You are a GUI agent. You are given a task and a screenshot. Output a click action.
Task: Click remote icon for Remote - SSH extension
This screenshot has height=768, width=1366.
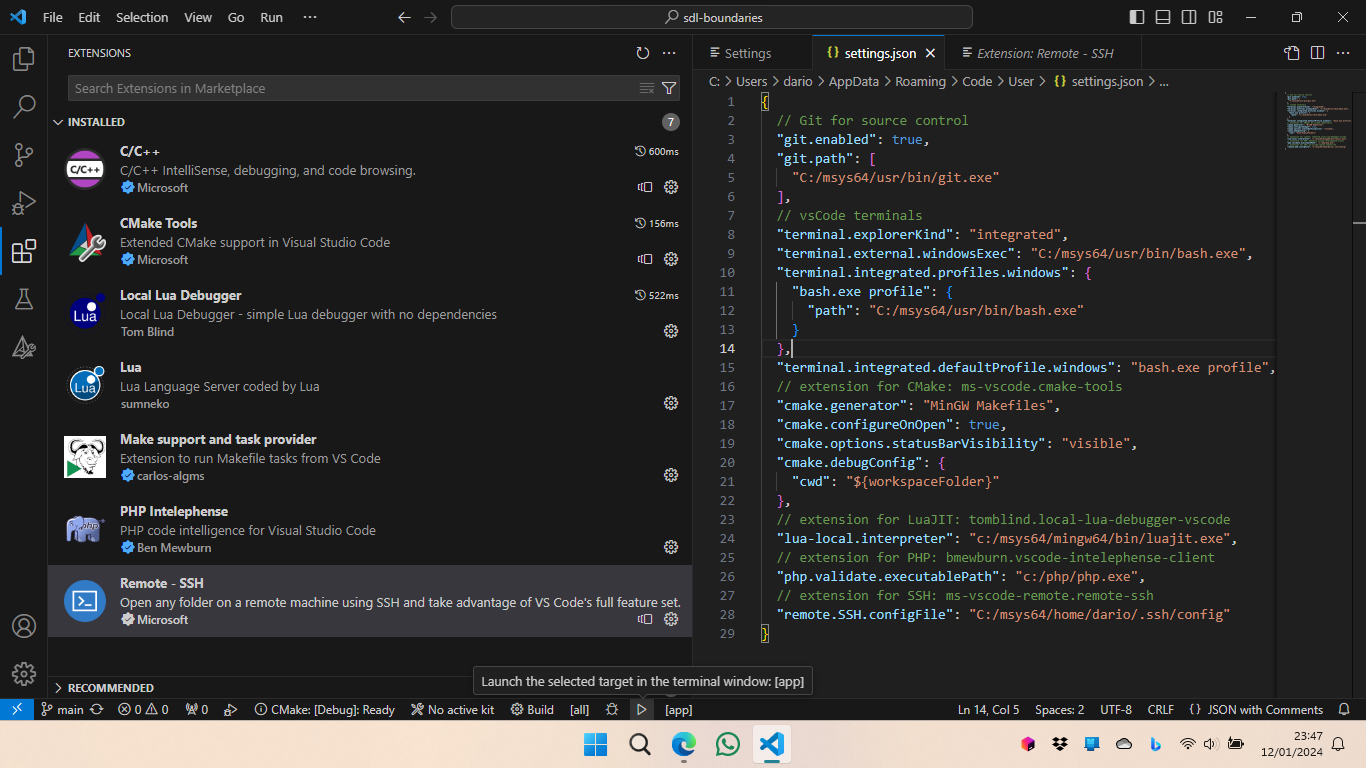click(645, 619)
